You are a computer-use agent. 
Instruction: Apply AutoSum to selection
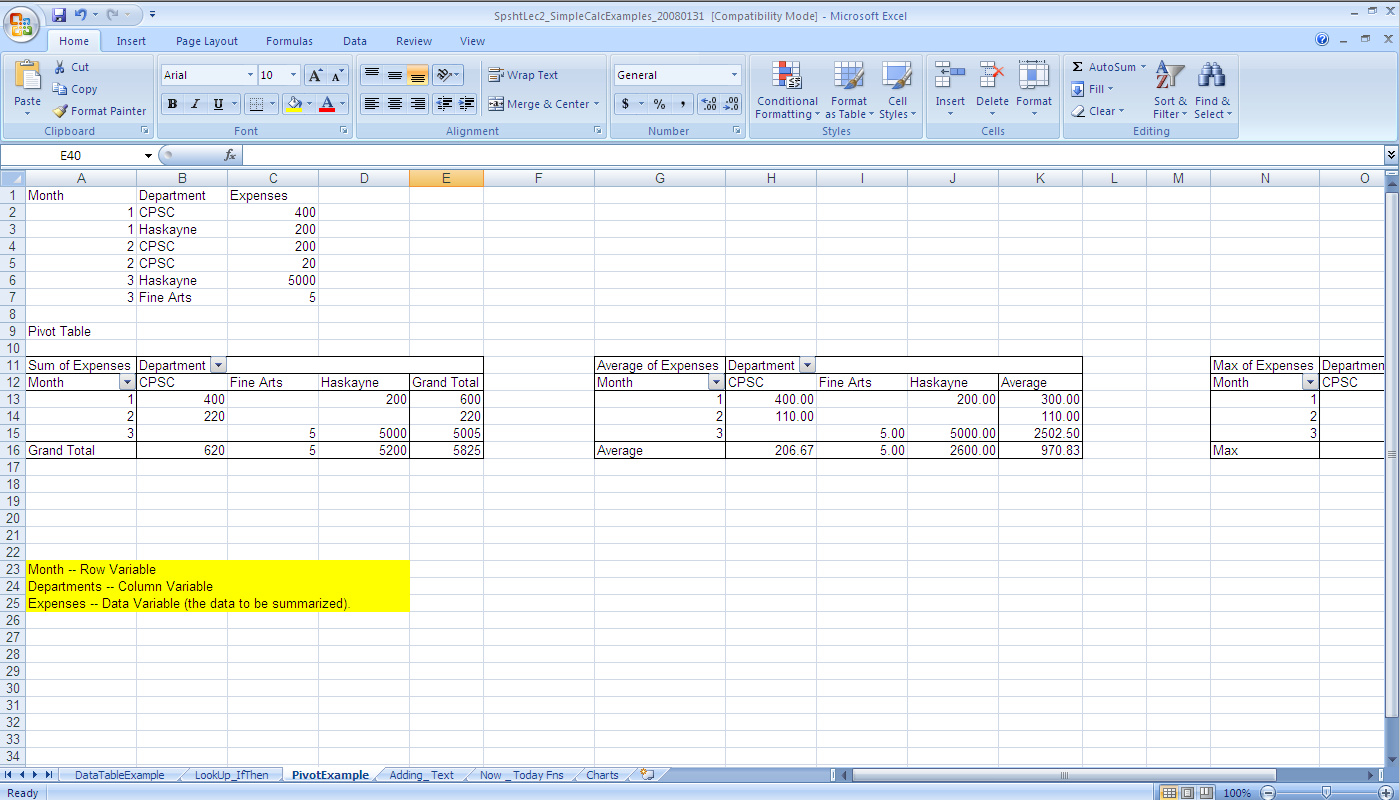click(x=1107, y=66)
